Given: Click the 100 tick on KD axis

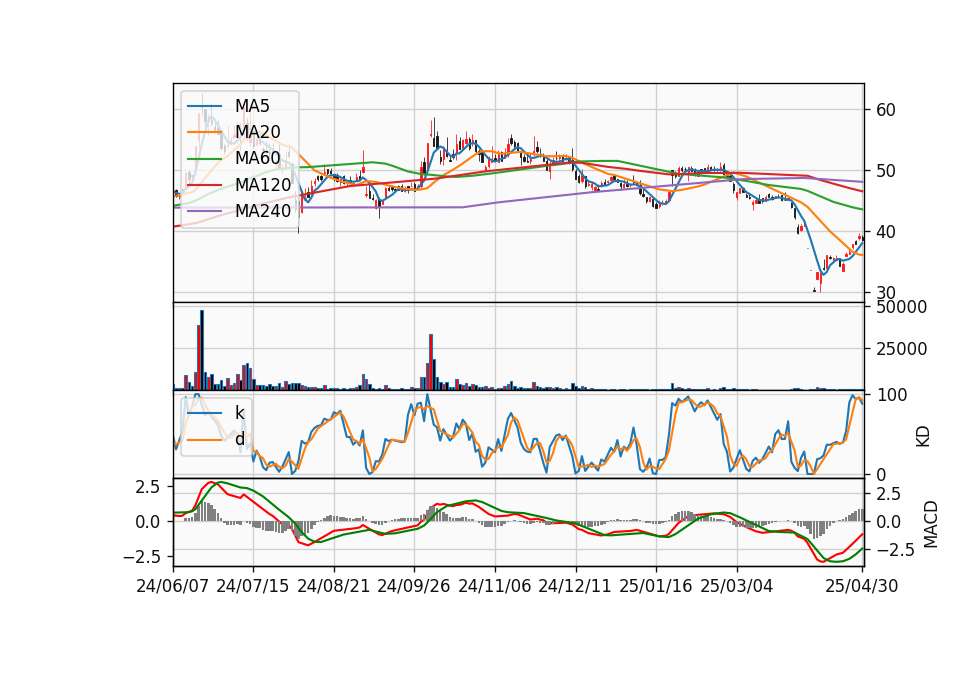Looking at the screenshot, I should [891, 395].
